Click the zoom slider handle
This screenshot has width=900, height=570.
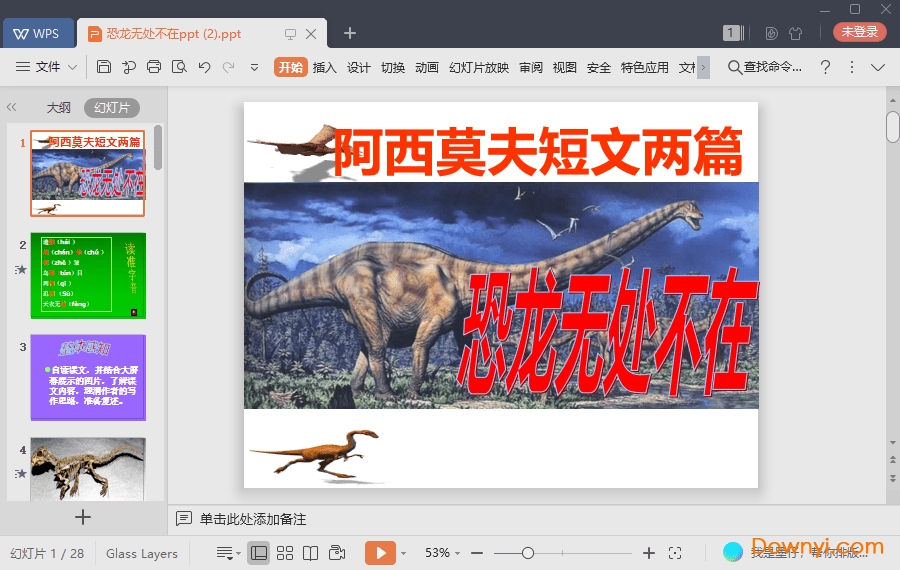click(528, 553)
